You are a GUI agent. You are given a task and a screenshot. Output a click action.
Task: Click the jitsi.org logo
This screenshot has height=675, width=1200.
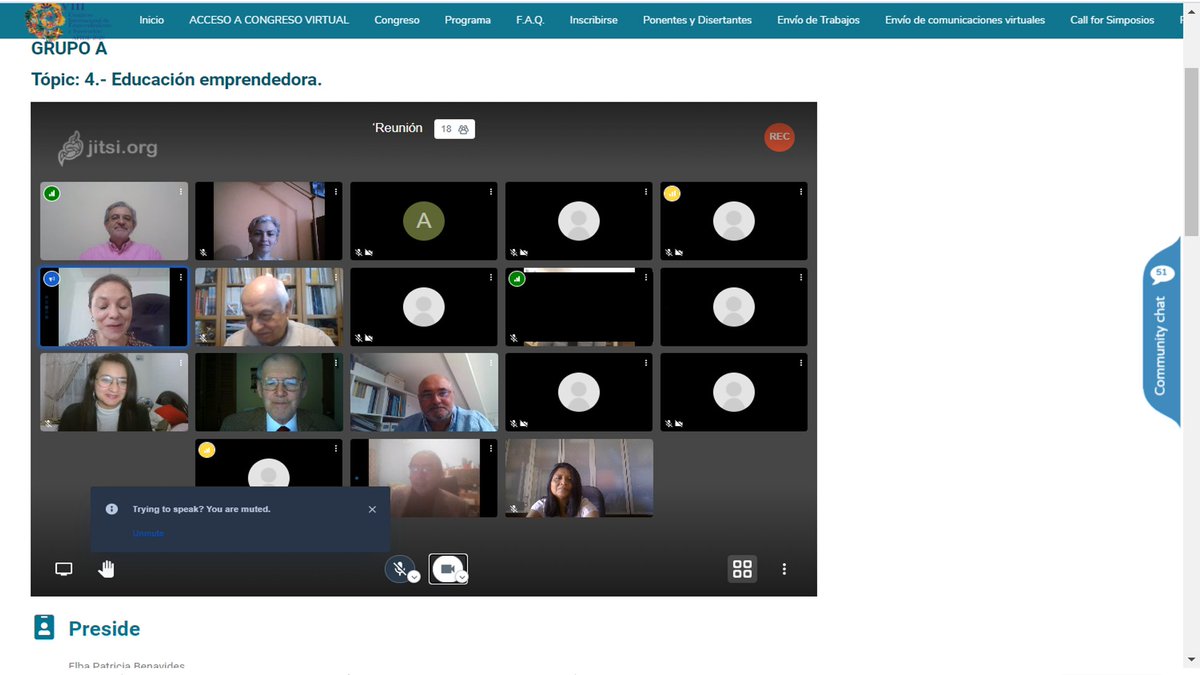click(x=108, y=148)
